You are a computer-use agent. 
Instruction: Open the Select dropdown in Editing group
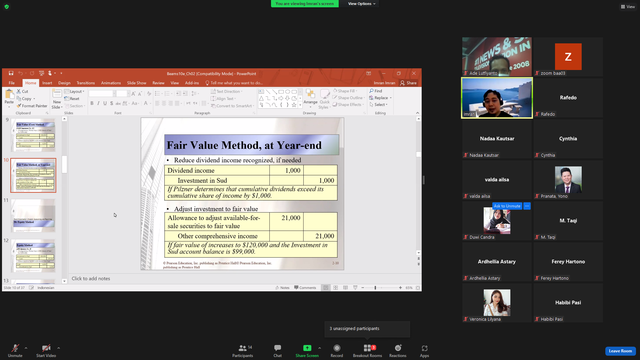pos(378,105)
